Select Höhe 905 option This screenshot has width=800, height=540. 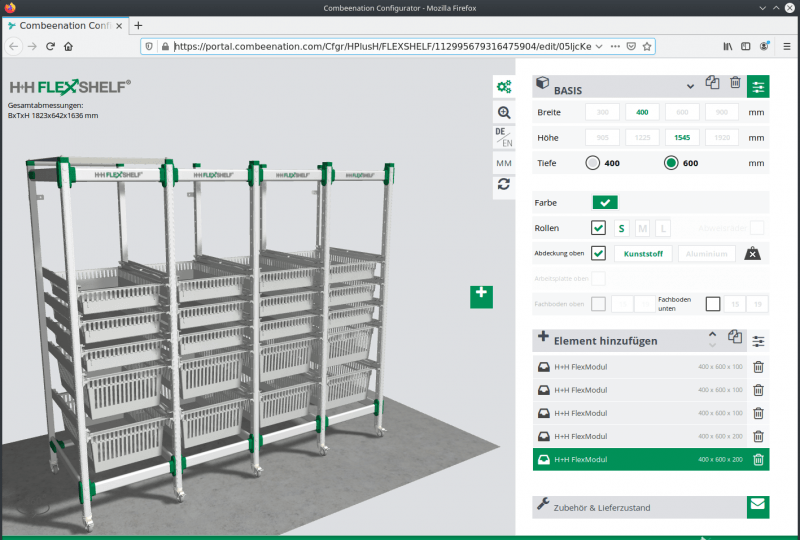[603, 138]
